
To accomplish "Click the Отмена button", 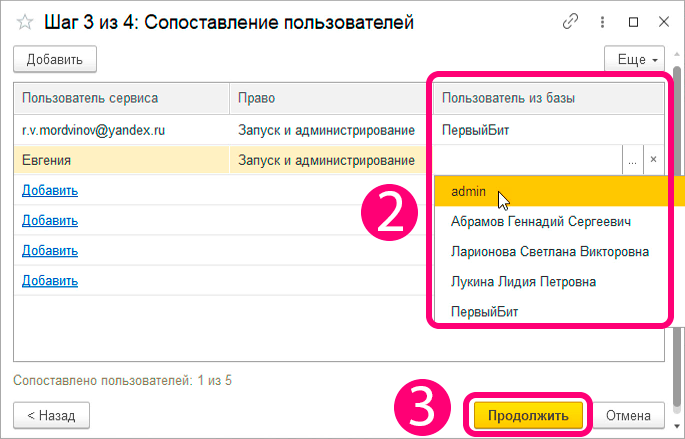I will pos(628,415).
